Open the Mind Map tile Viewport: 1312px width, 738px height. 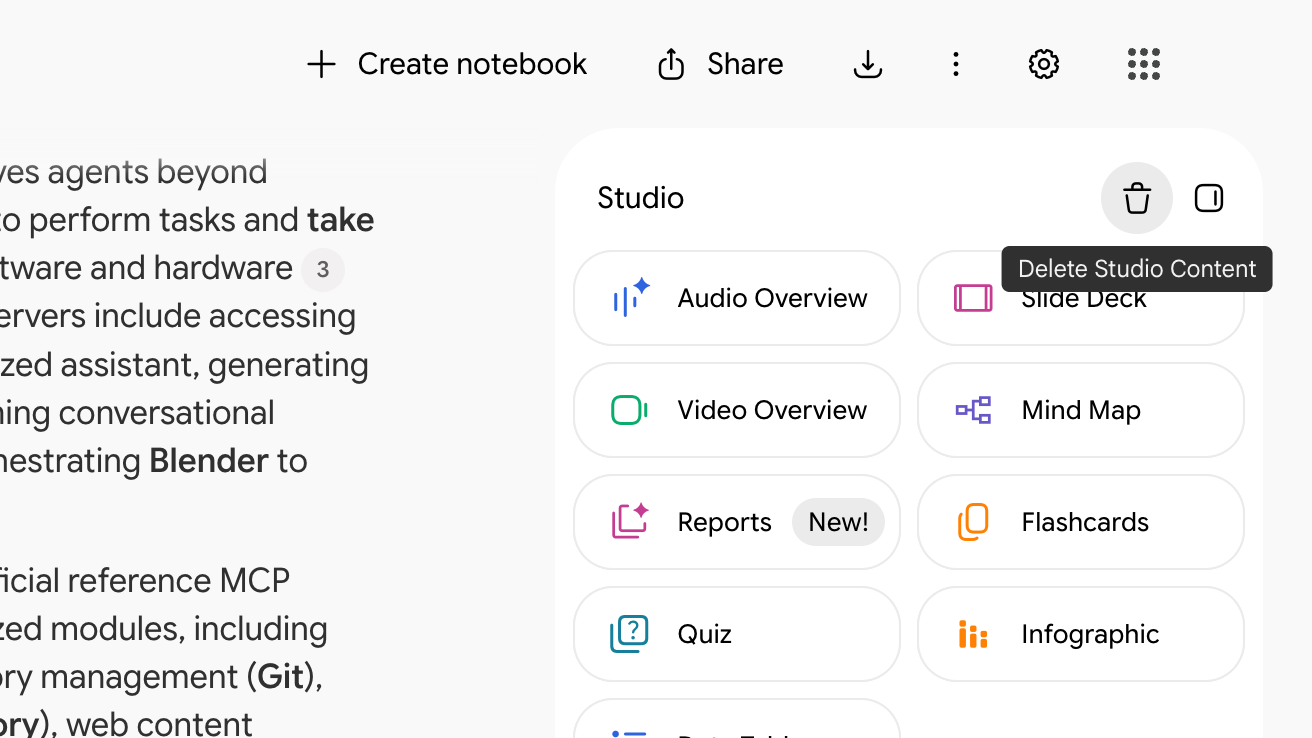click(x=1081, y=410)
